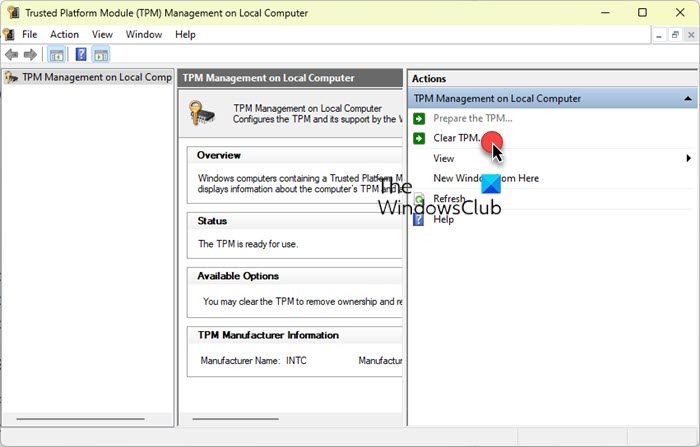Select New Window from Here action
This screenshot has width=700, height=447.
pyautogui.click(x=486, y=178)
